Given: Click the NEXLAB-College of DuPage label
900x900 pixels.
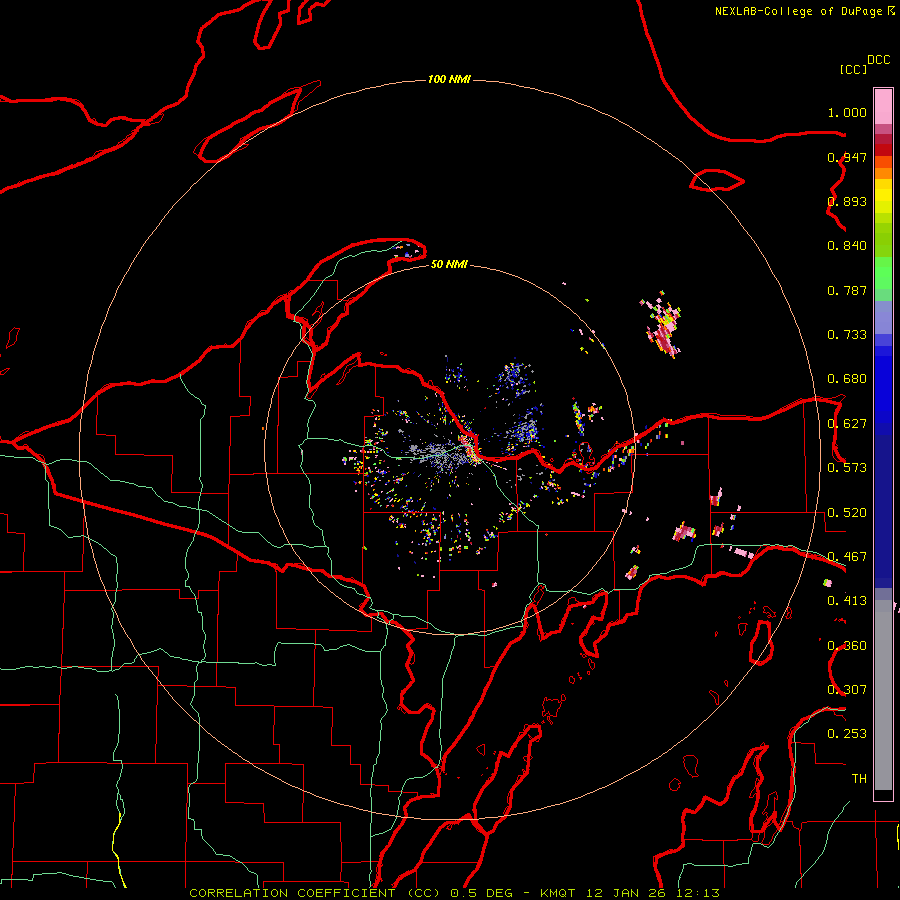Looking at the screenshot, I should pos(798,11).
